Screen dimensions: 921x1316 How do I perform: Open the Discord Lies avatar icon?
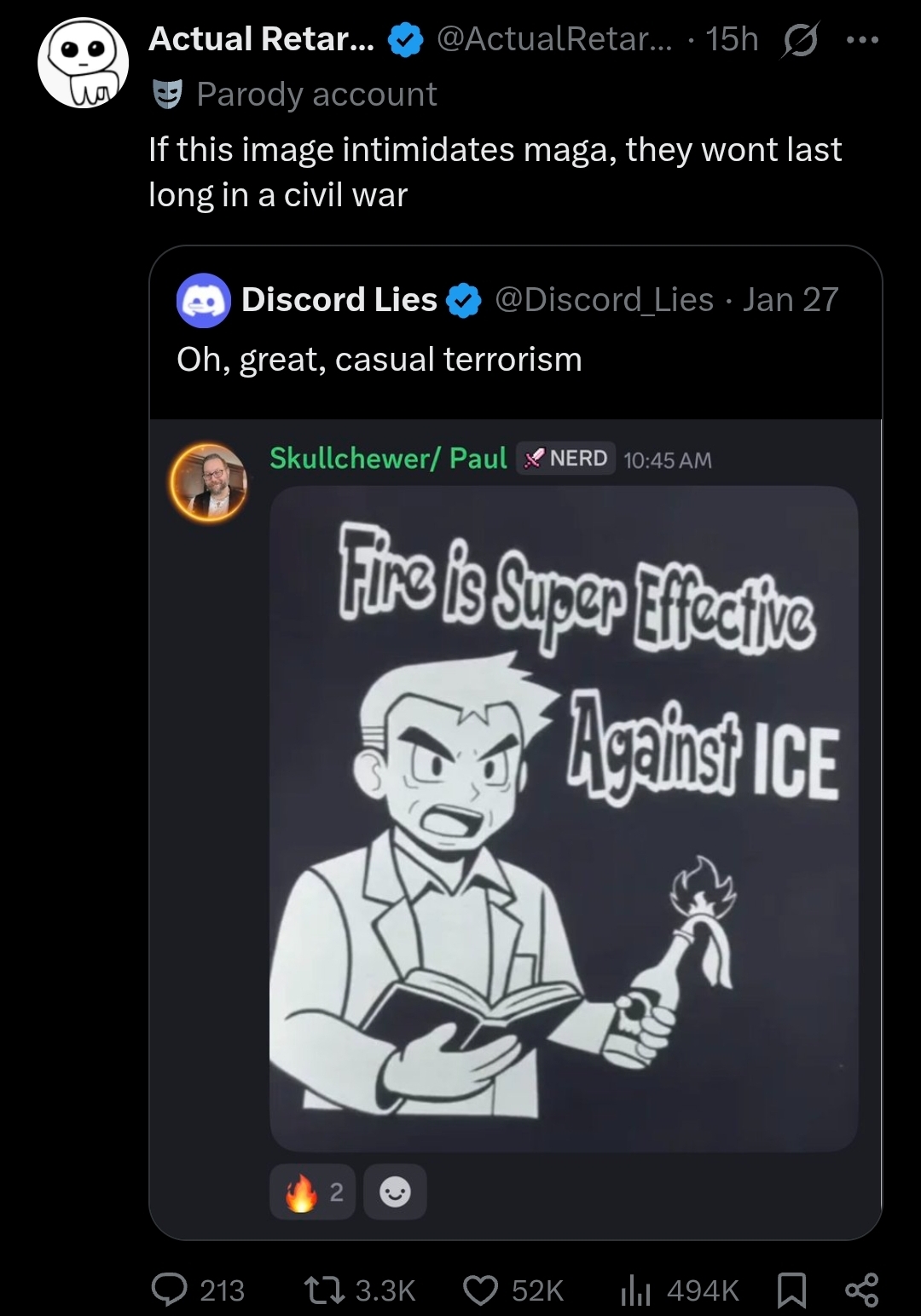[203, 300]
